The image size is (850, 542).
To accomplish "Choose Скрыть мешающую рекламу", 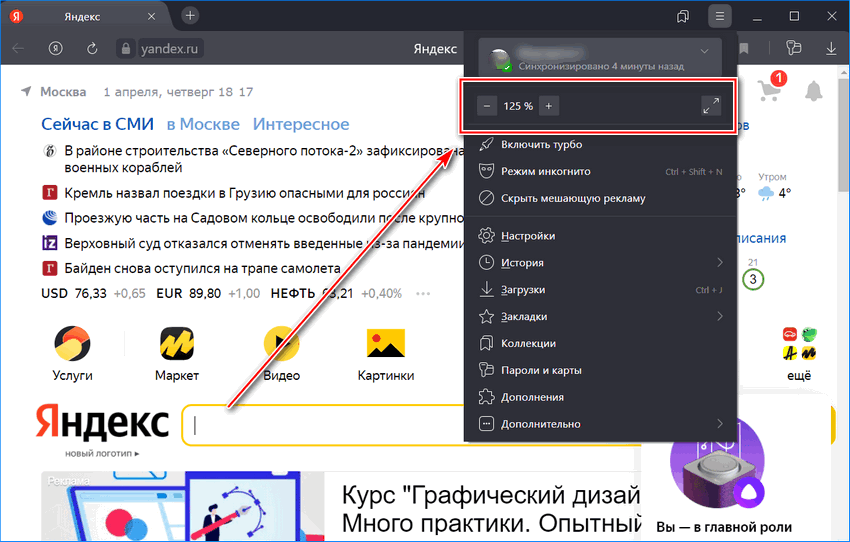I will coord(600,198).
